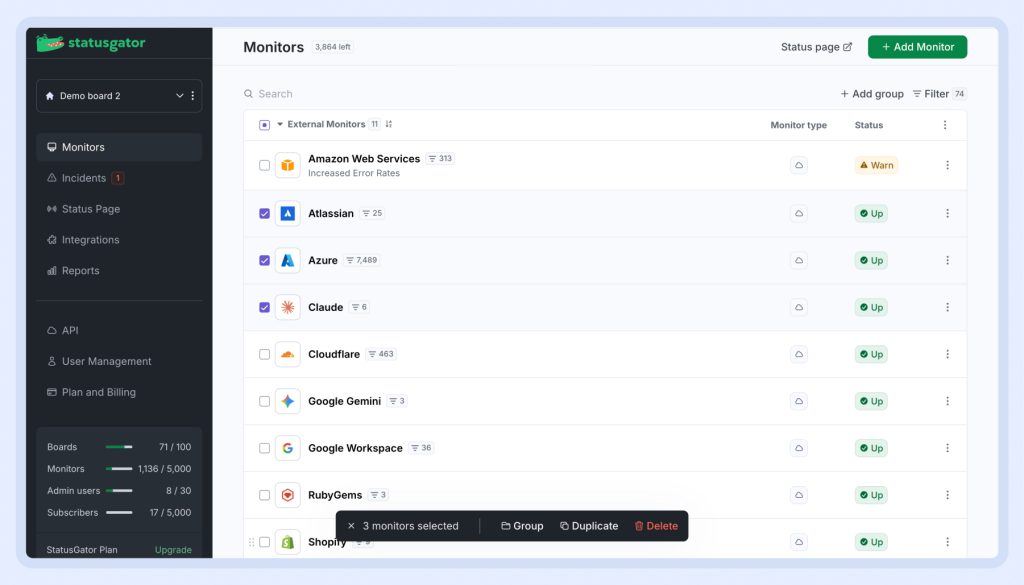Click the Amazon Web Services filter count 313
The height and width of the screenshot is (585, 1024).
pos(440,159)
